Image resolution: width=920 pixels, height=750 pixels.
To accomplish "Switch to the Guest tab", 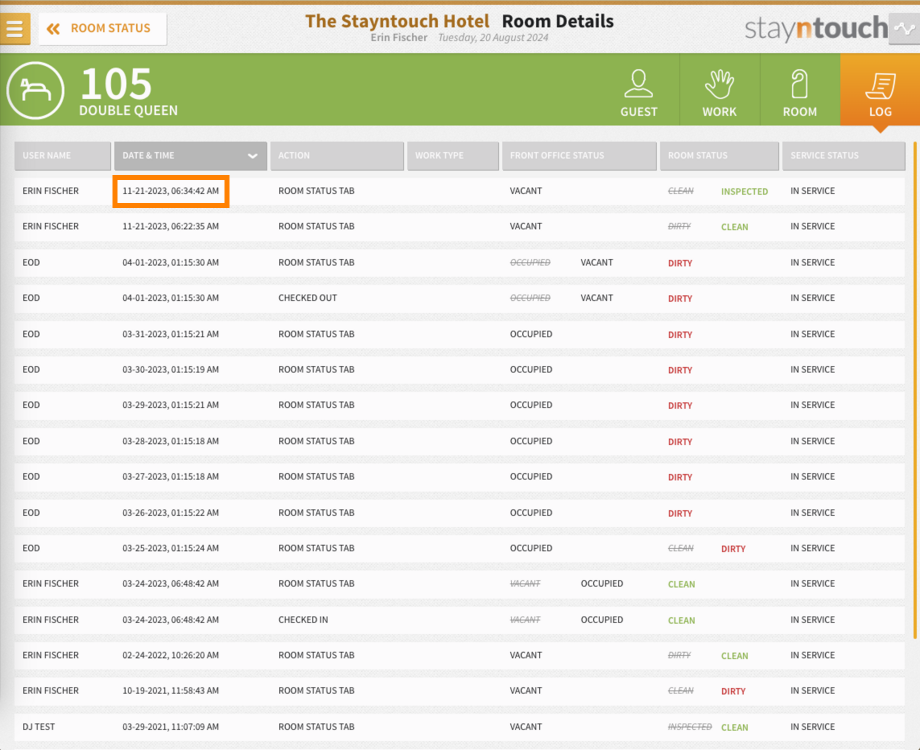I will coord(638,92).
